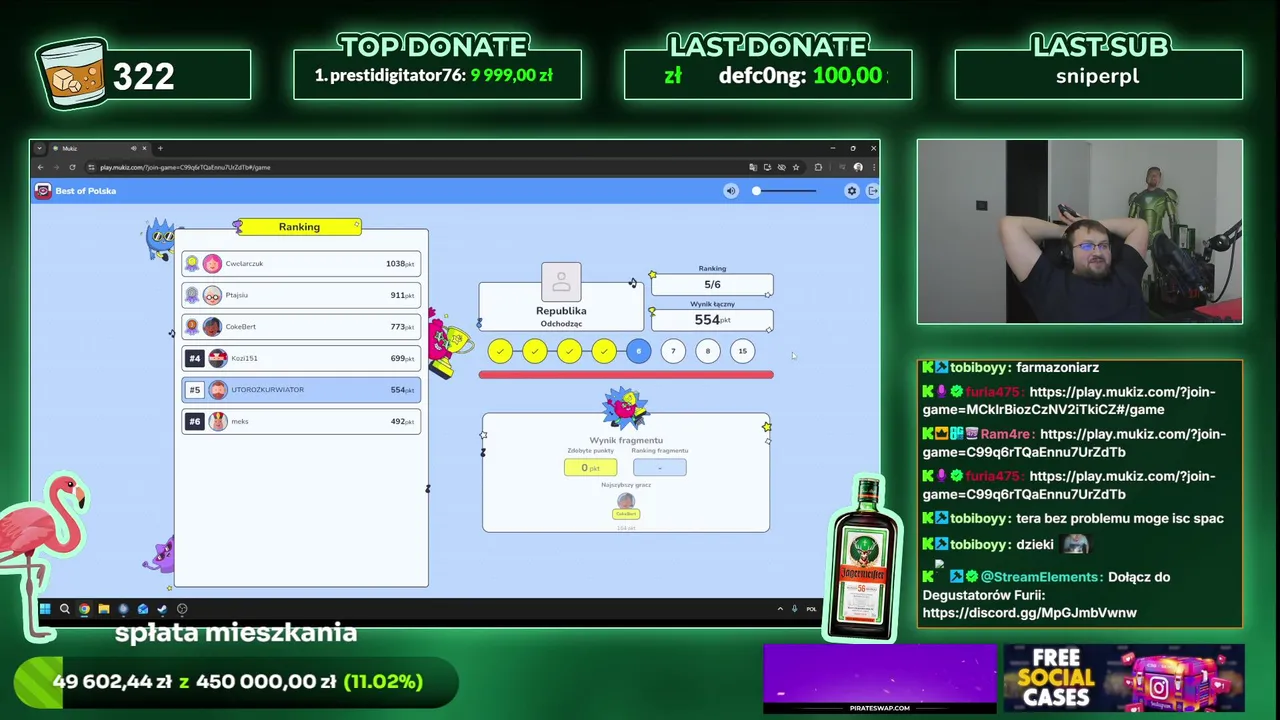Open Windows taskbar search
Viewport: 1280px width, 720px height.
[x=64, y=609]
